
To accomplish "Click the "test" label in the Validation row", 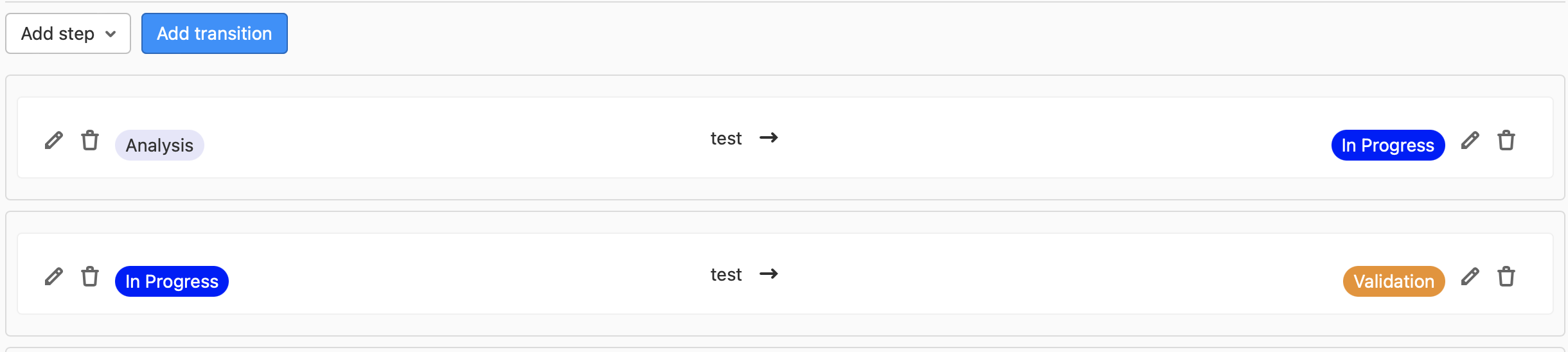I will 726,274.
